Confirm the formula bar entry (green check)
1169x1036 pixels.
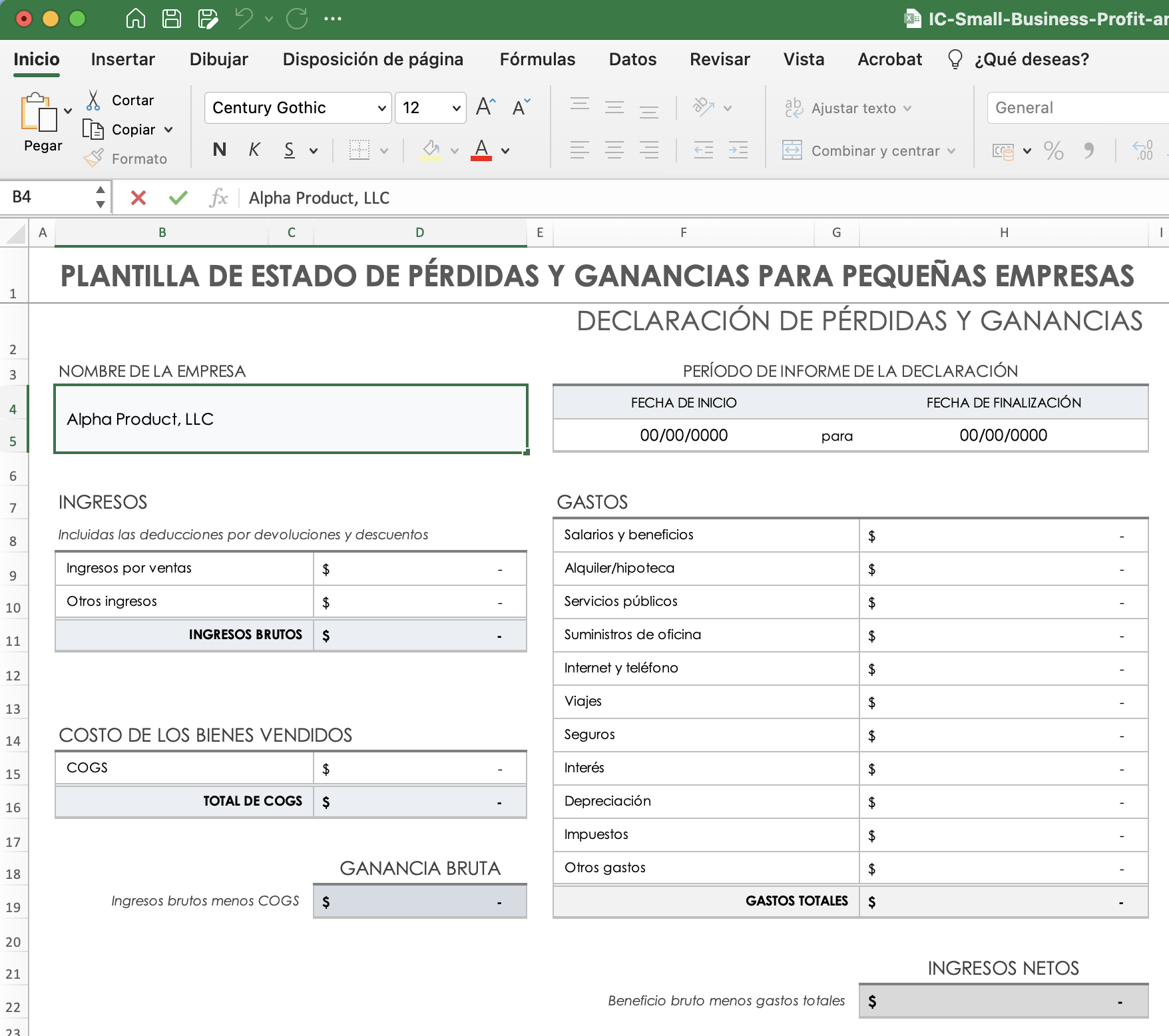(x=178, y=198)
